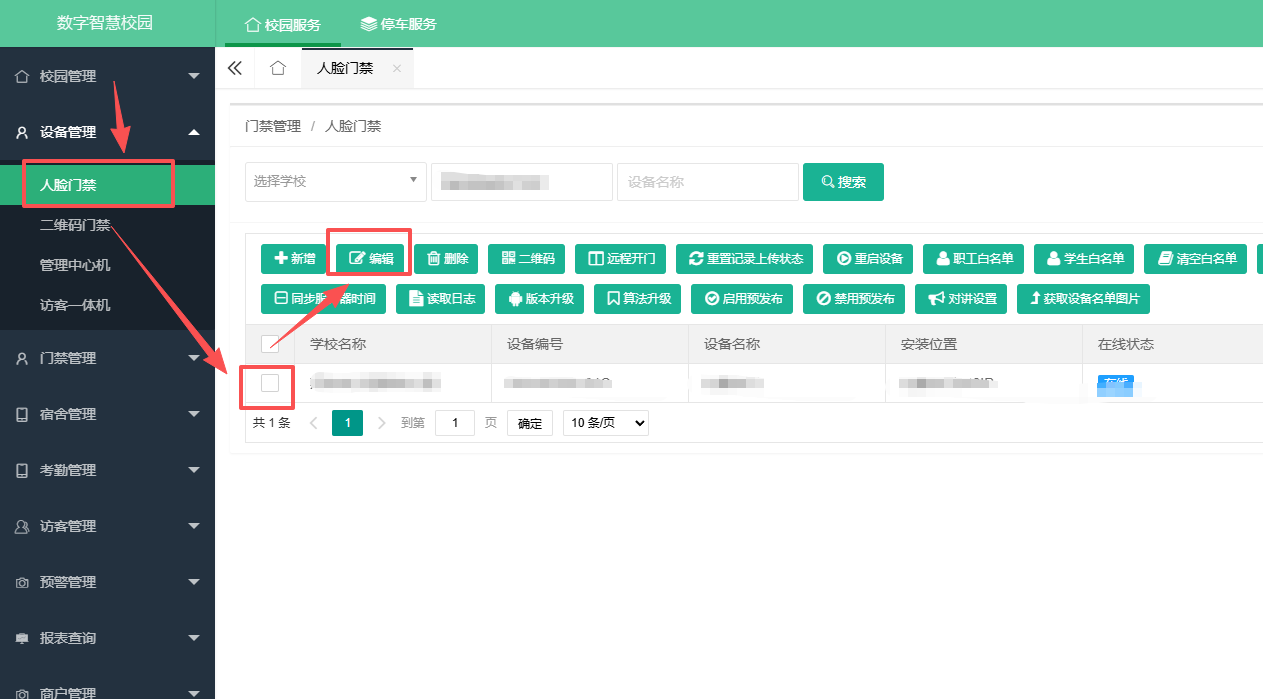Click the 删除 trash button
The height and width of the screenshot is (699, 1263).
pyautogui.click(x=446, y=258)
